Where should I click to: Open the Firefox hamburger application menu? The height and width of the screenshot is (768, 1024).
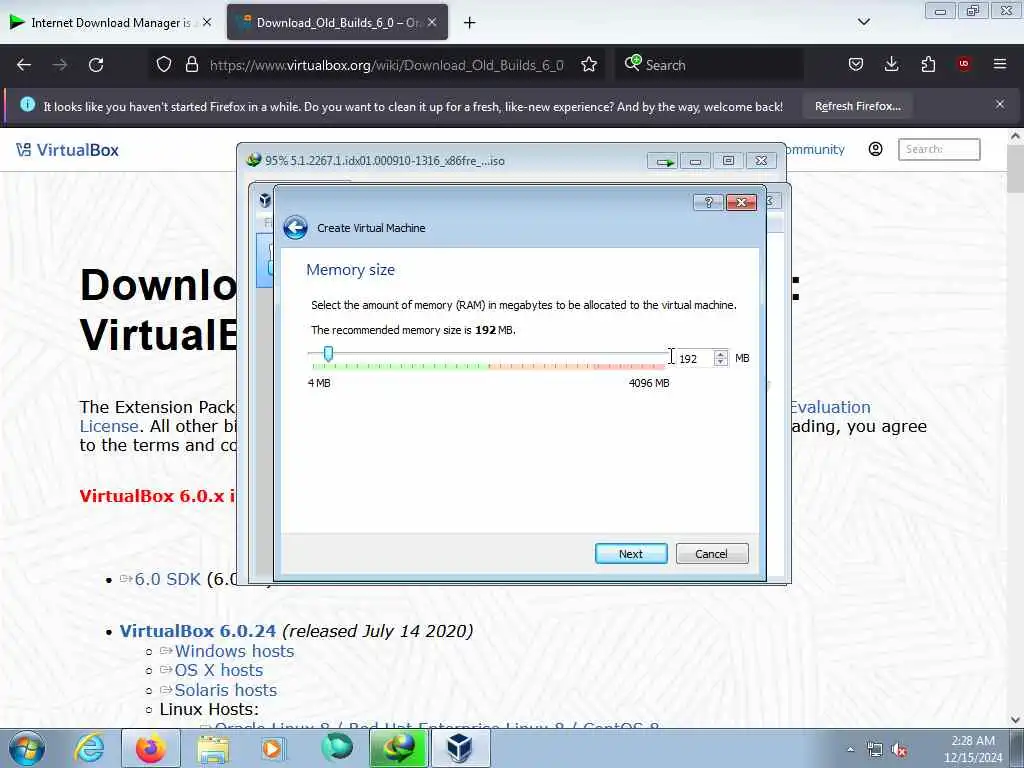1000,65
